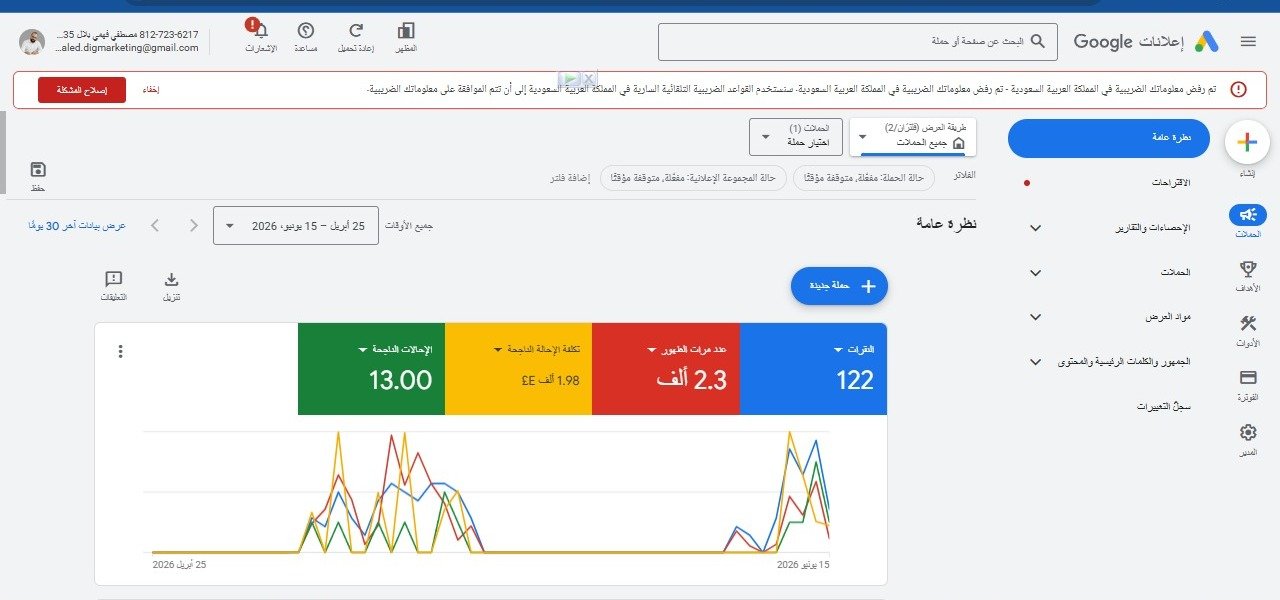Viewport: 1280px width, 600px height.
Task: Click the account email address text
Action: point(125,47)
